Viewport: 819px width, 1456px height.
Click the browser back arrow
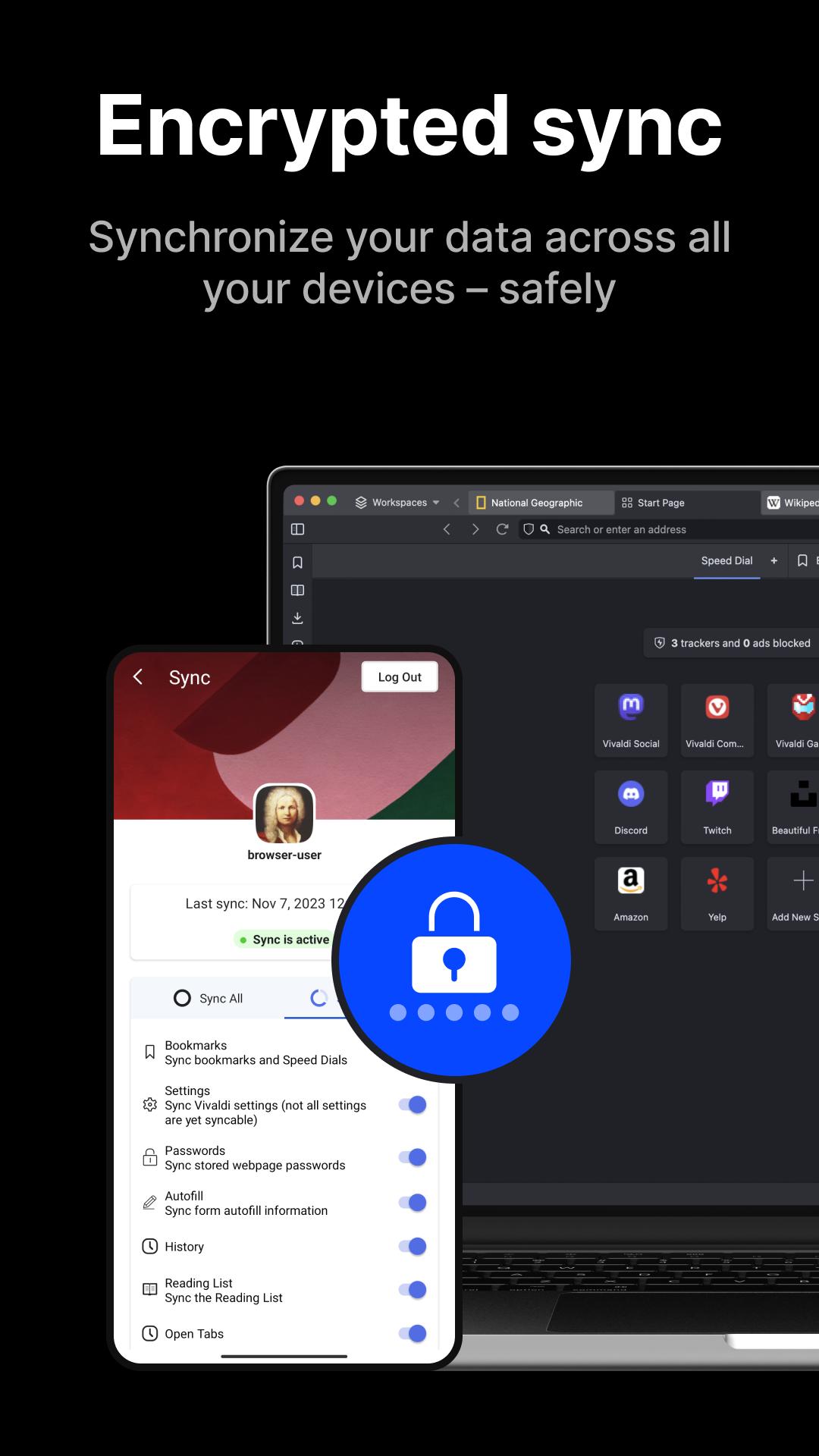tap(447, 529)
